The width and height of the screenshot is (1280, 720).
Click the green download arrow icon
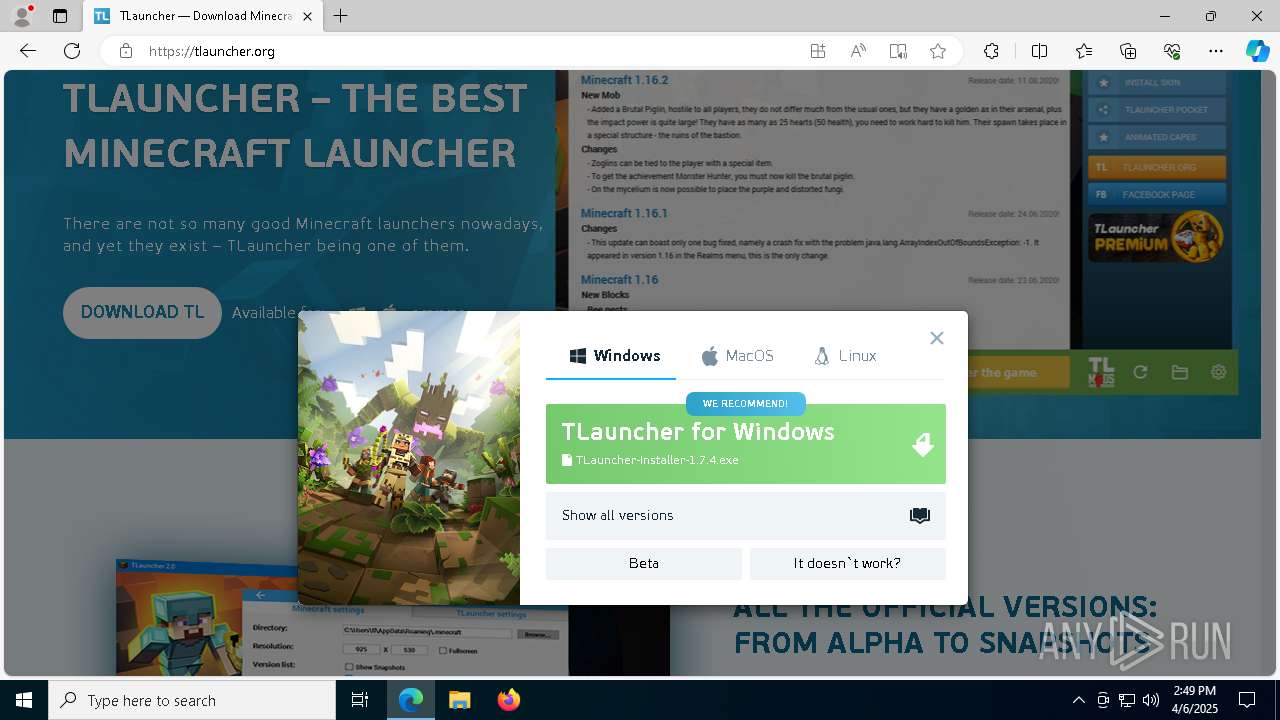pyautogui.click(x=923, y=444)
